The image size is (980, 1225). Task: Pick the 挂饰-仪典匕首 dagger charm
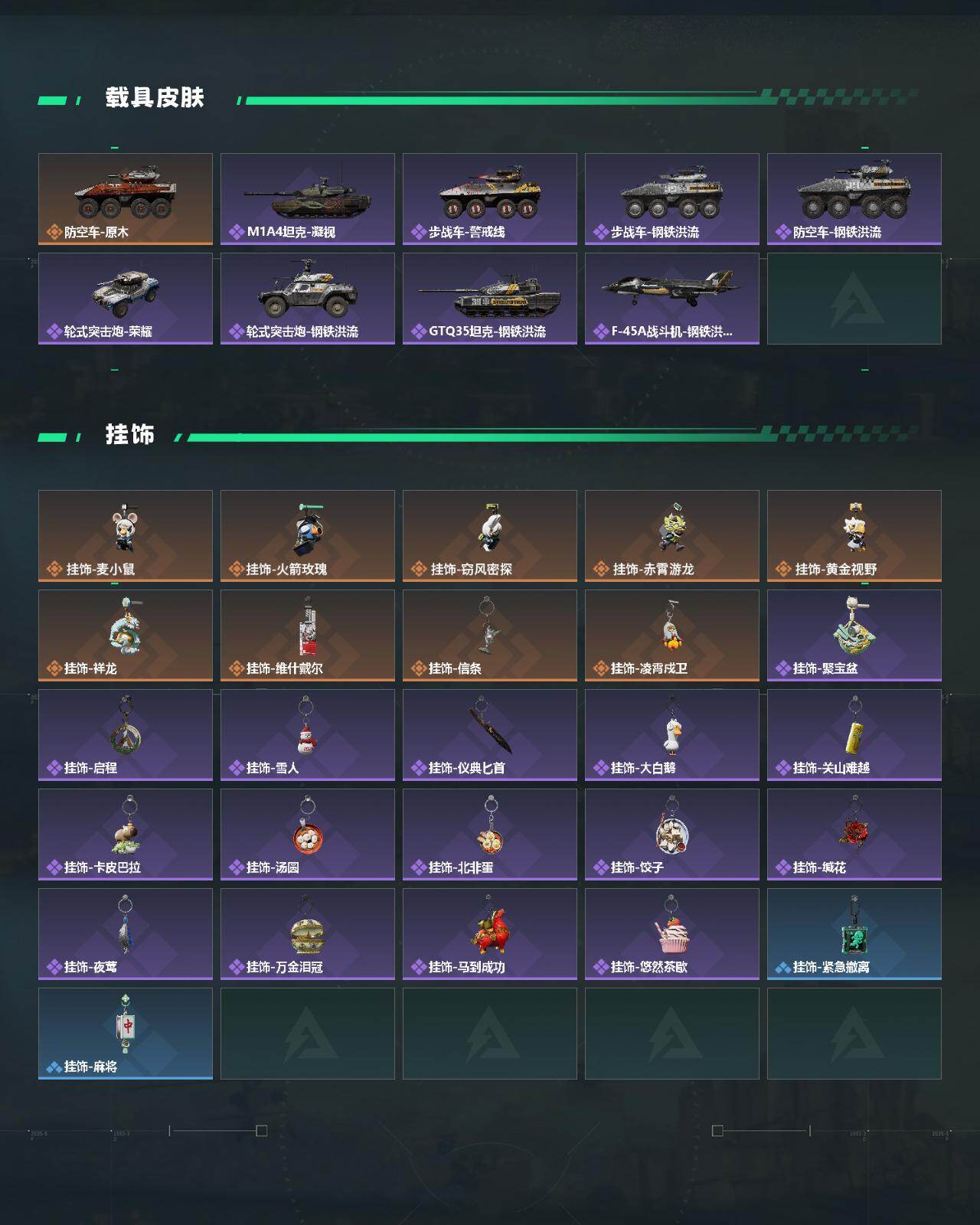point(490,735)
